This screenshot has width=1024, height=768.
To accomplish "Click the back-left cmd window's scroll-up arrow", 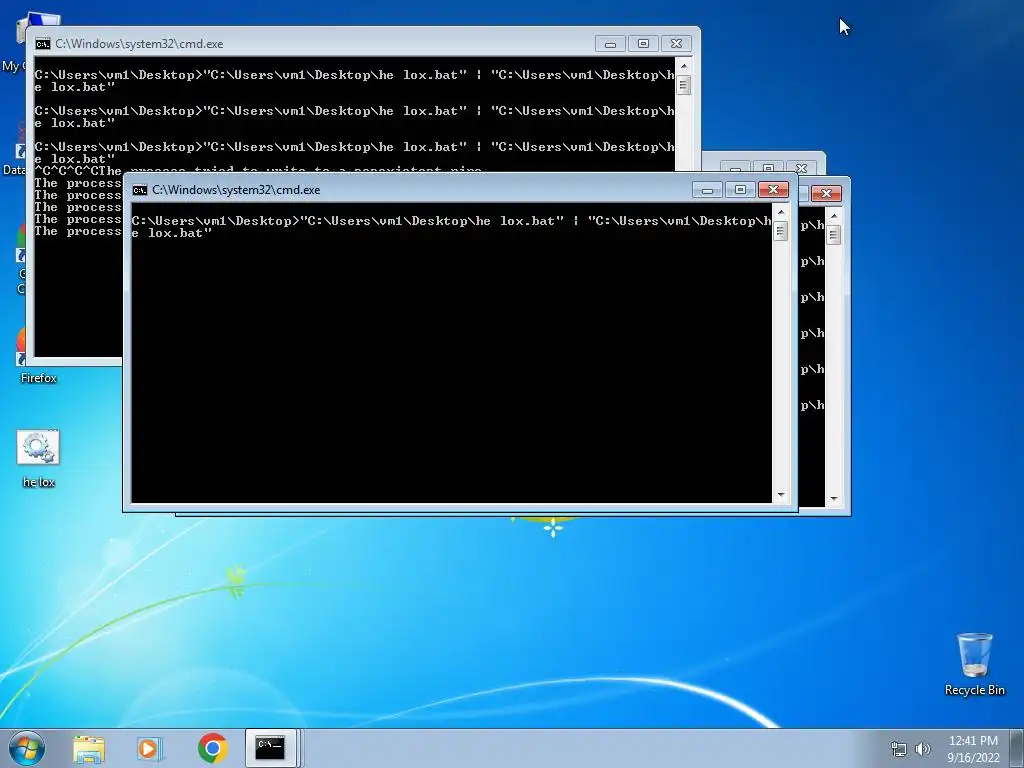I will click(x=683, y=66).
